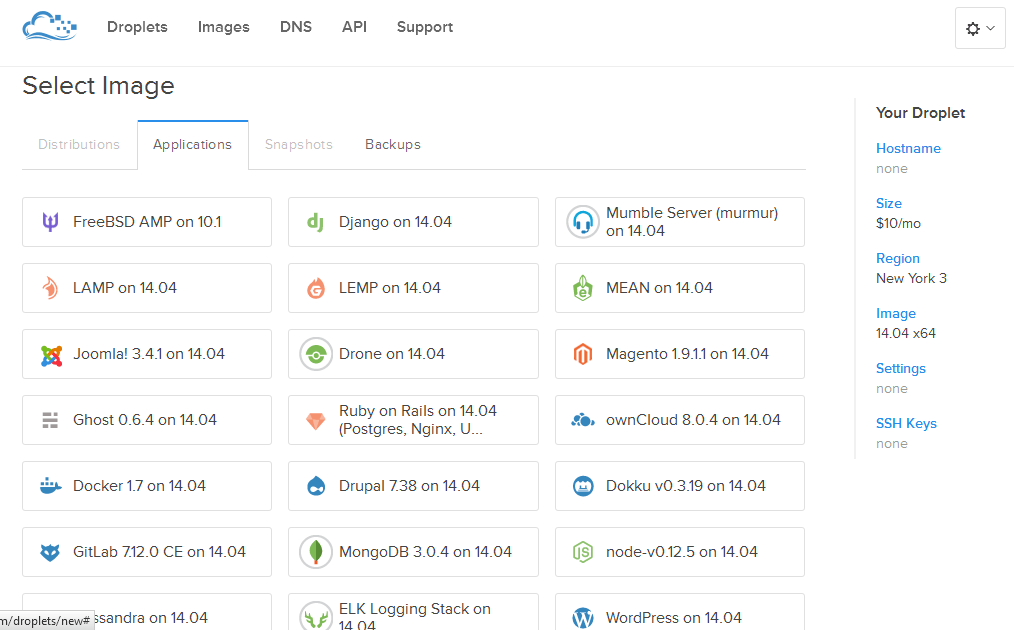This screenshot has height=630, width=1014.
Task: Click the Ghost gray bars icon
Action: 50,420
